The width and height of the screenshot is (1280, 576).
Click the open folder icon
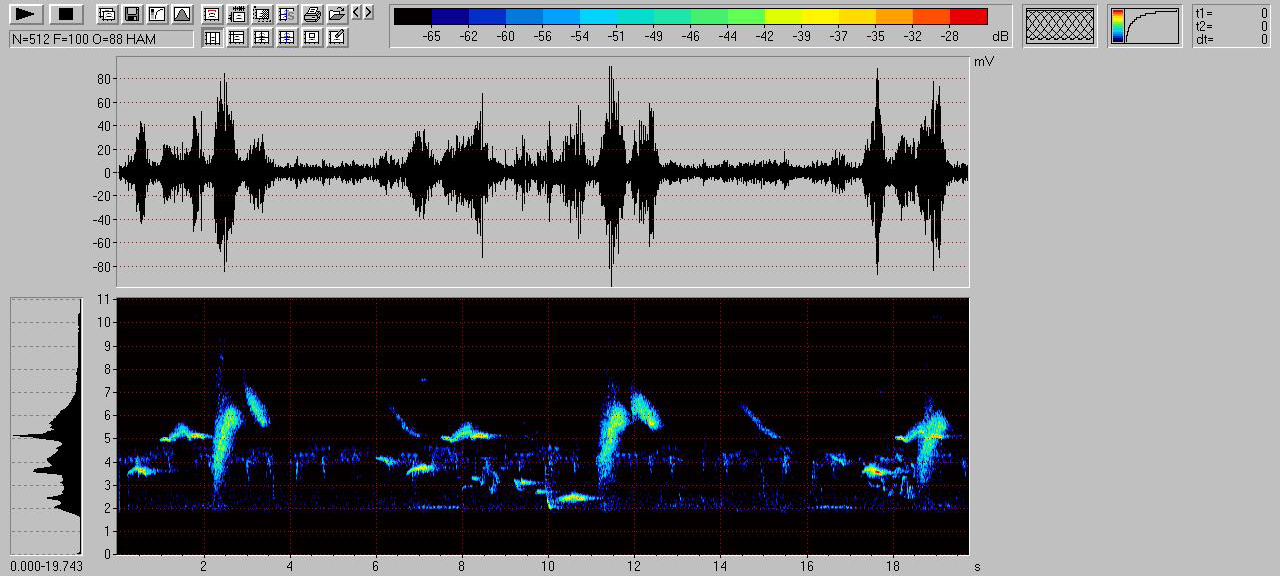point(337,14)
